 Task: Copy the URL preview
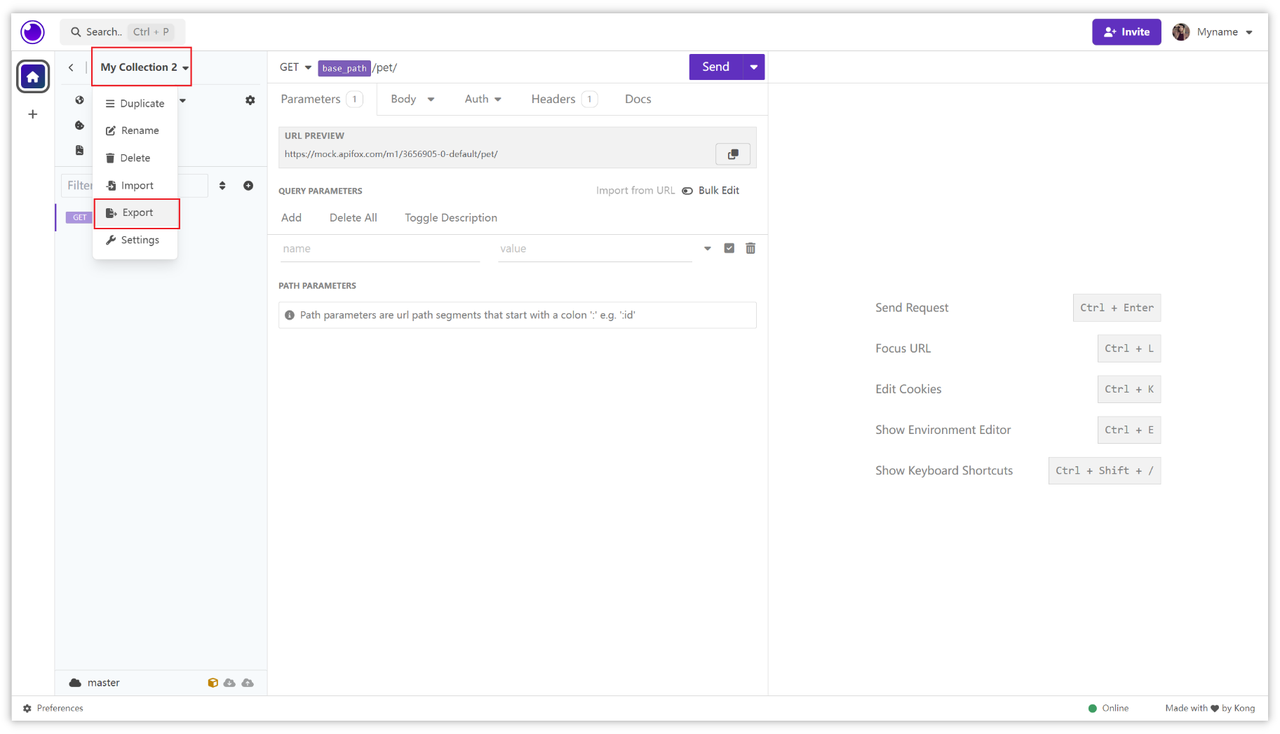click(733, 154)
